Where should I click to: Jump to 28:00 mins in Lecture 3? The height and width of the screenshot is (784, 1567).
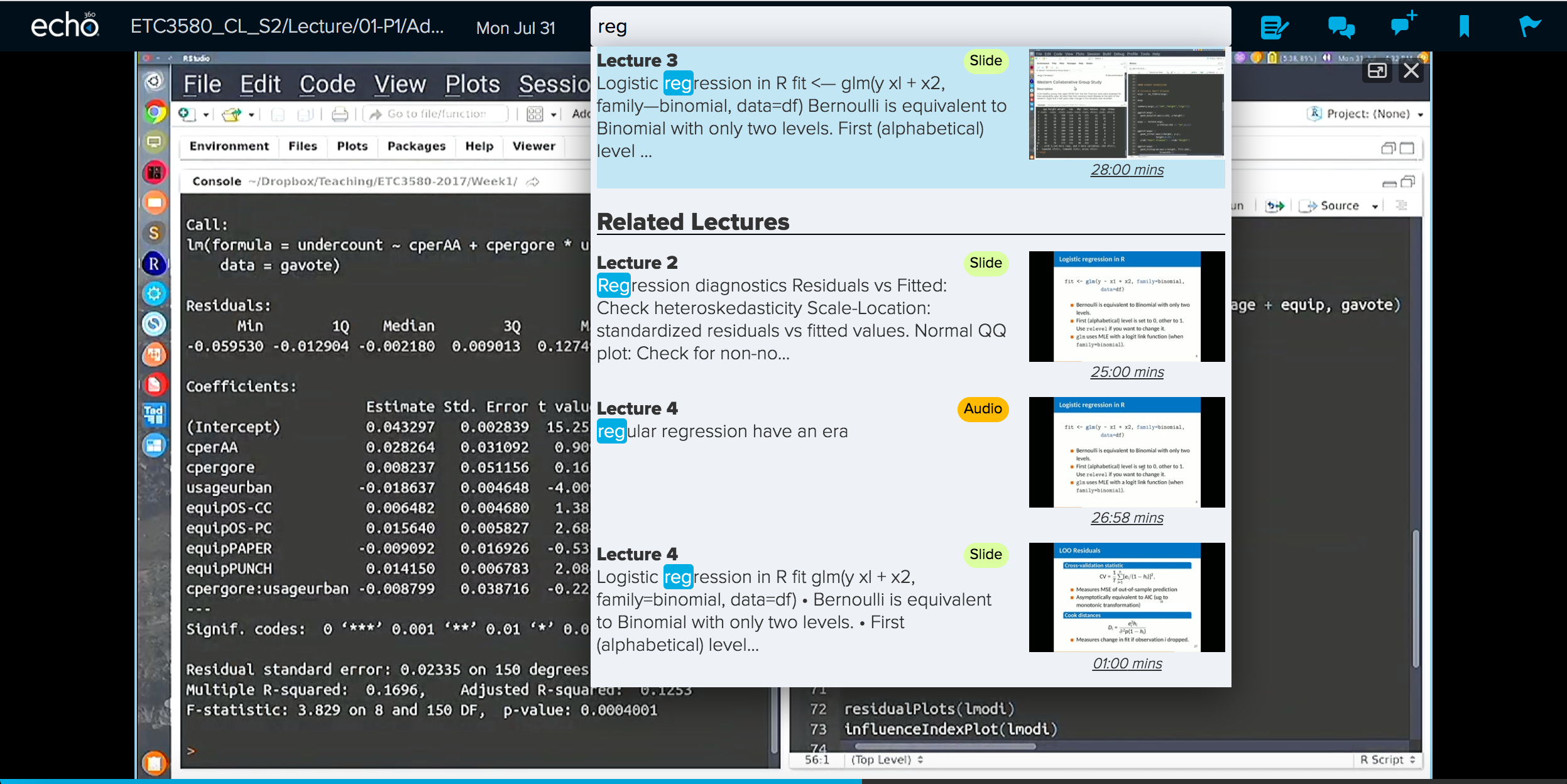(x=1127, y=170)
